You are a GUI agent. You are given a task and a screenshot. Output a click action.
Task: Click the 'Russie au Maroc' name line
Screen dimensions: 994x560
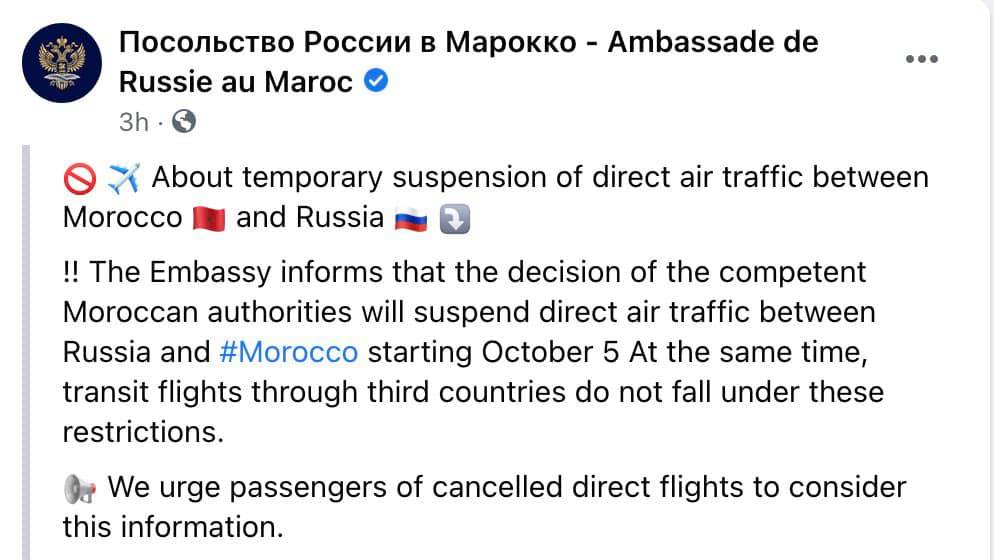(x=236, y=82)
